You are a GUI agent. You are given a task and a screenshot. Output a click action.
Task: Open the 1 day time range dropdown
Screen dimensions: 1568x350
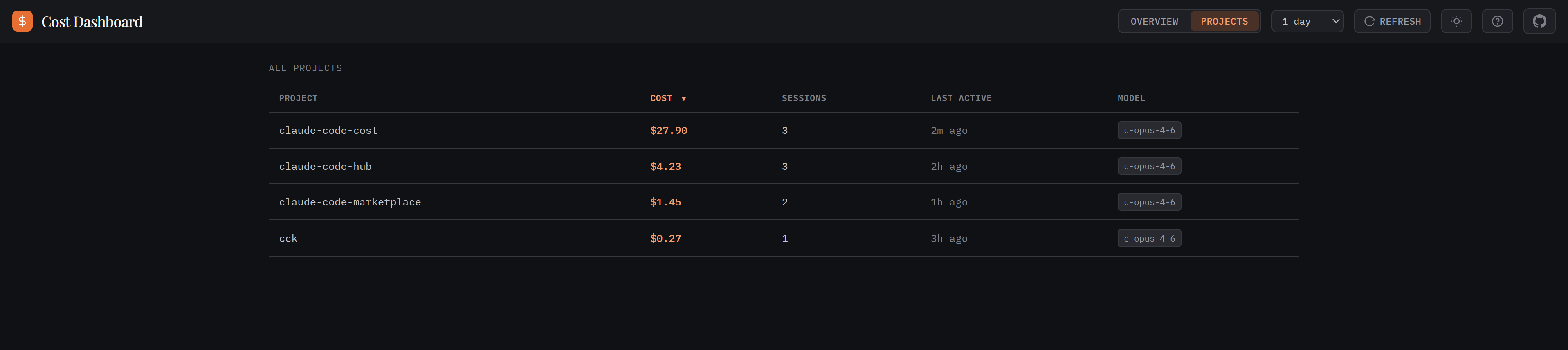point(1307,21)
